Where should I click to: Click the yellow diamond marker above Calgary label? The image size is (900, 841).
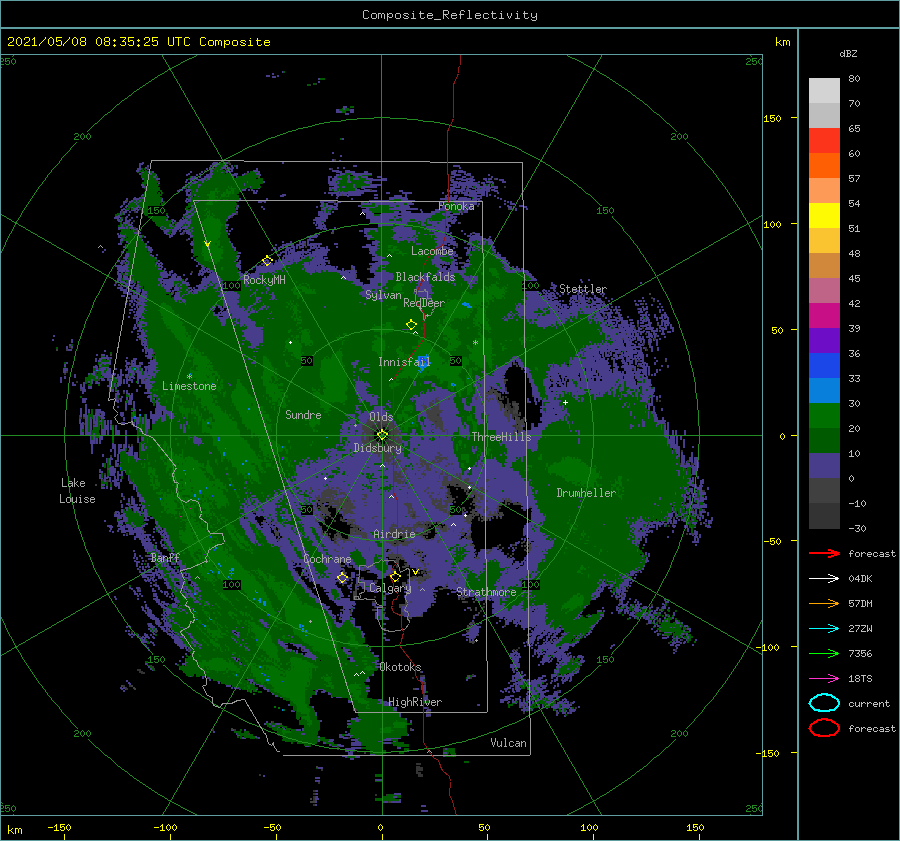point(395,576)
